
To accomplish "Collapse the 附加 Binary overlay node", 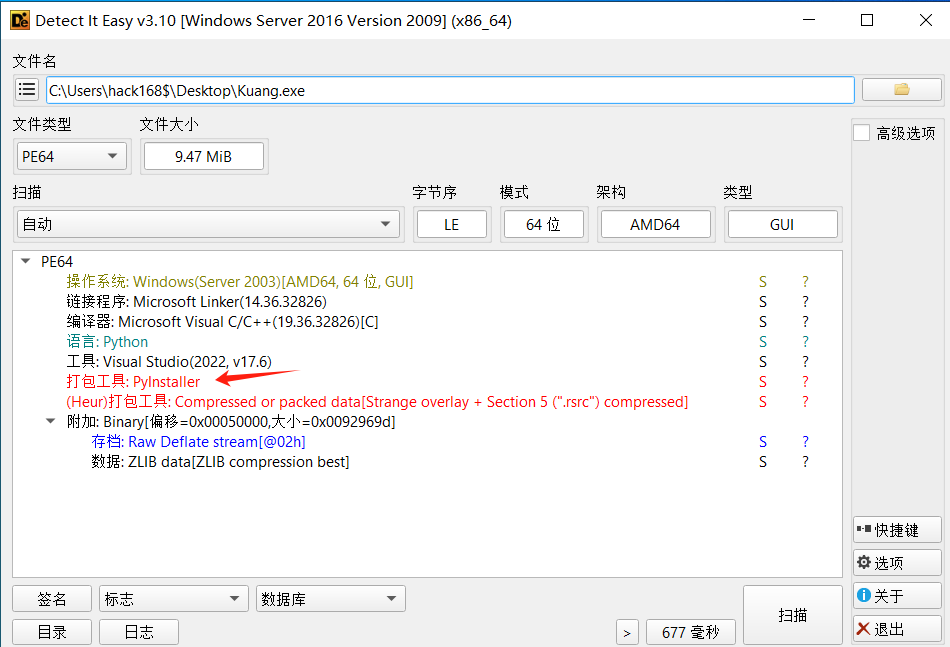I will pyautogui.click(x=51, y=421).
